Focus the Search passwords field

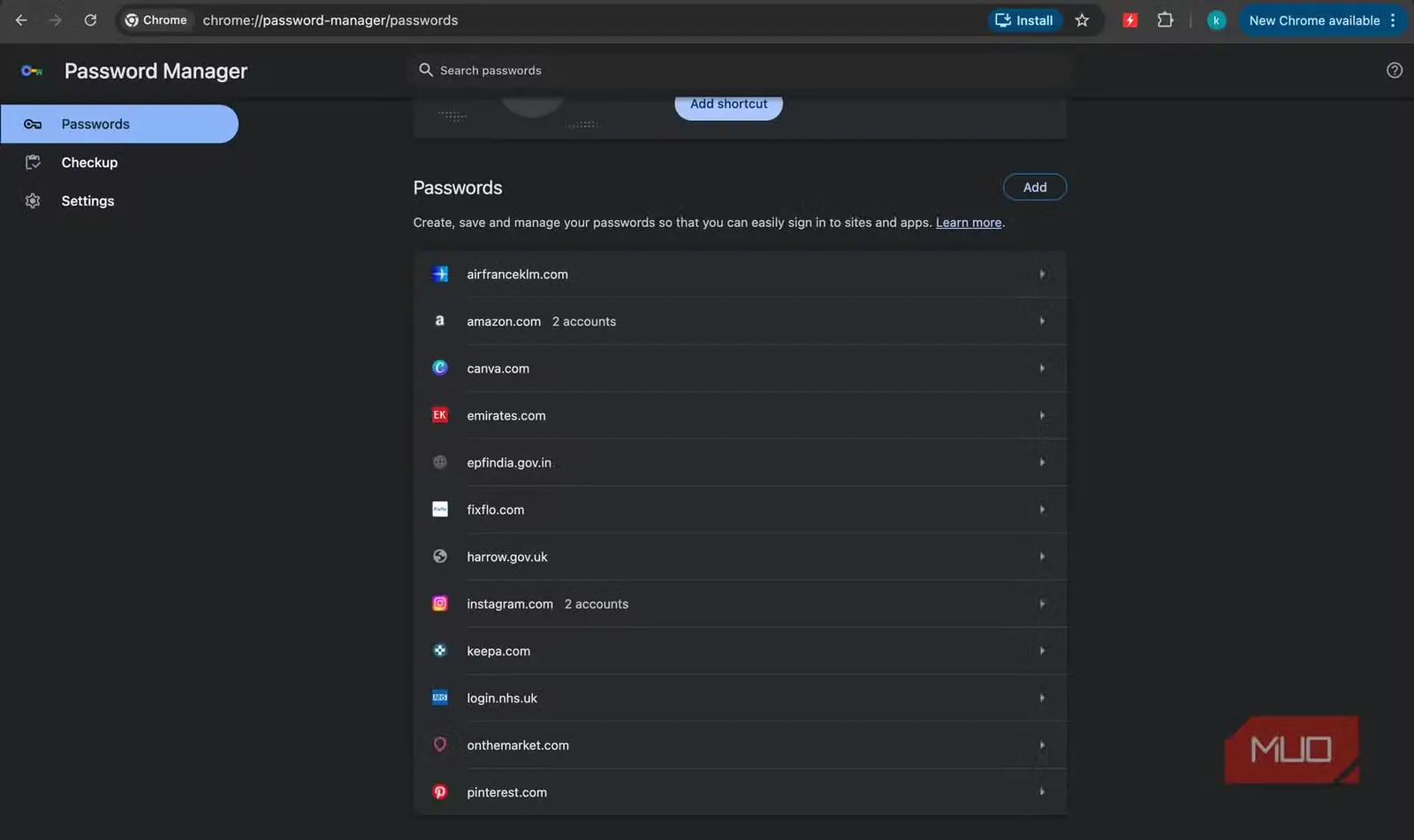(741, 71)
